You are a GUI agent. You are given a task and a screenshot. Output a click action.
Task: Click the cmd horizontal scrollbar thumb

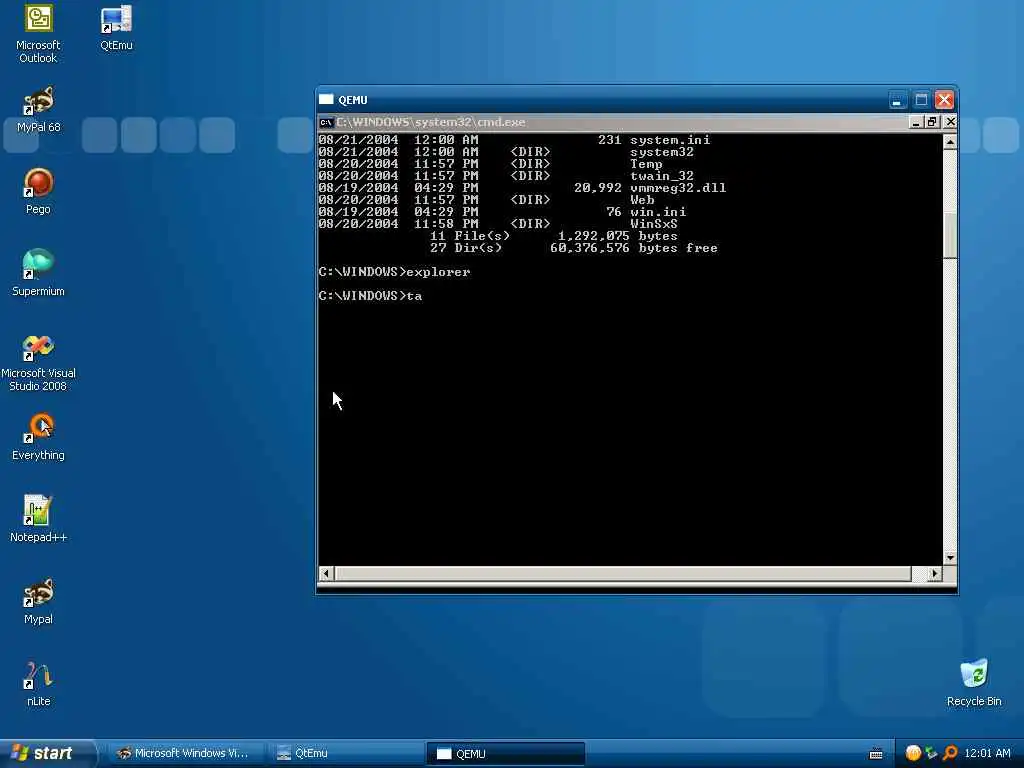pyautogui.click(x=623, y=573)
